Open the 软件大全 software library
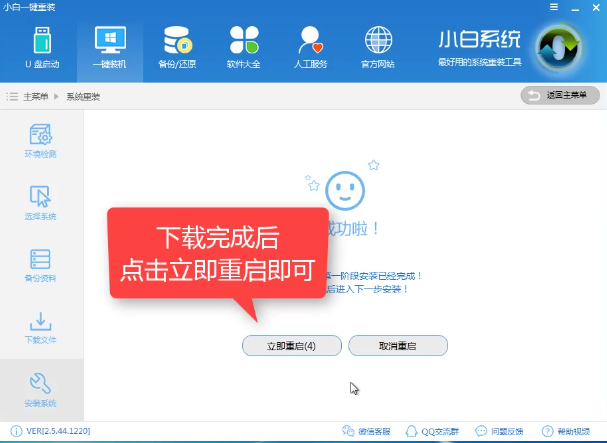 click(244, 48)
